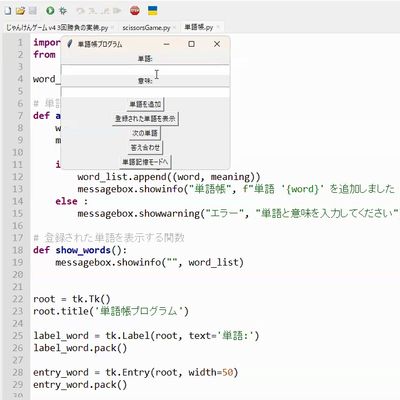The image size is (400, 400).
Task: Click the Step into toolbar icon
Action: point(93,11)
